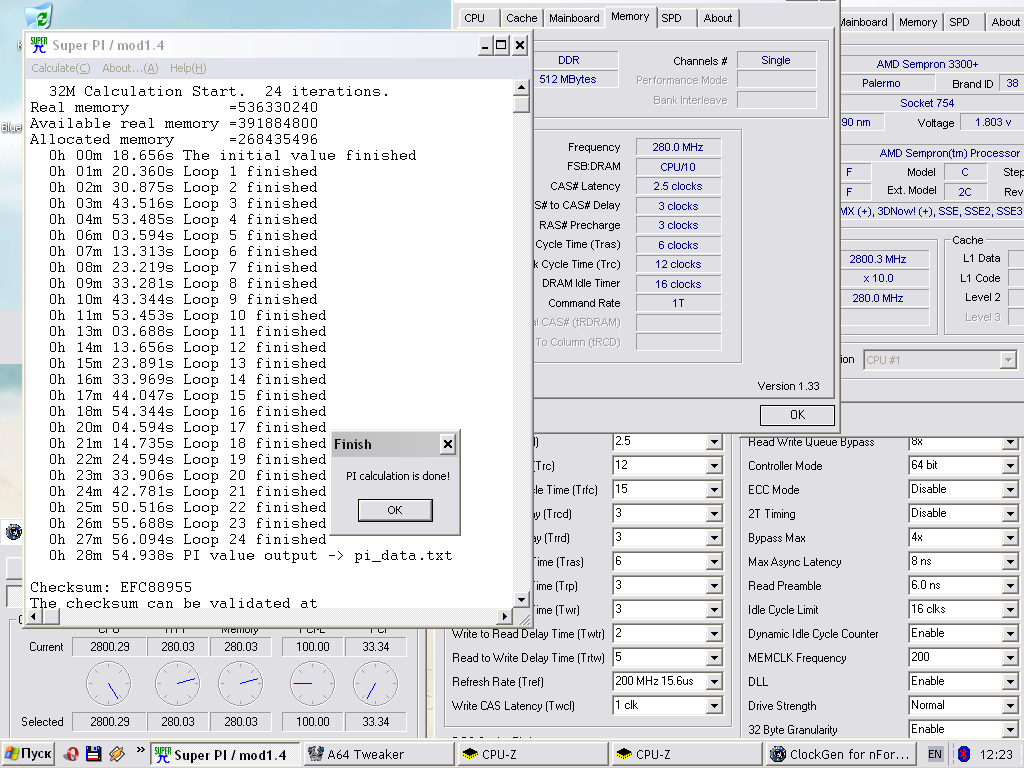Close the Finish dialog with its X

[448, 445]
